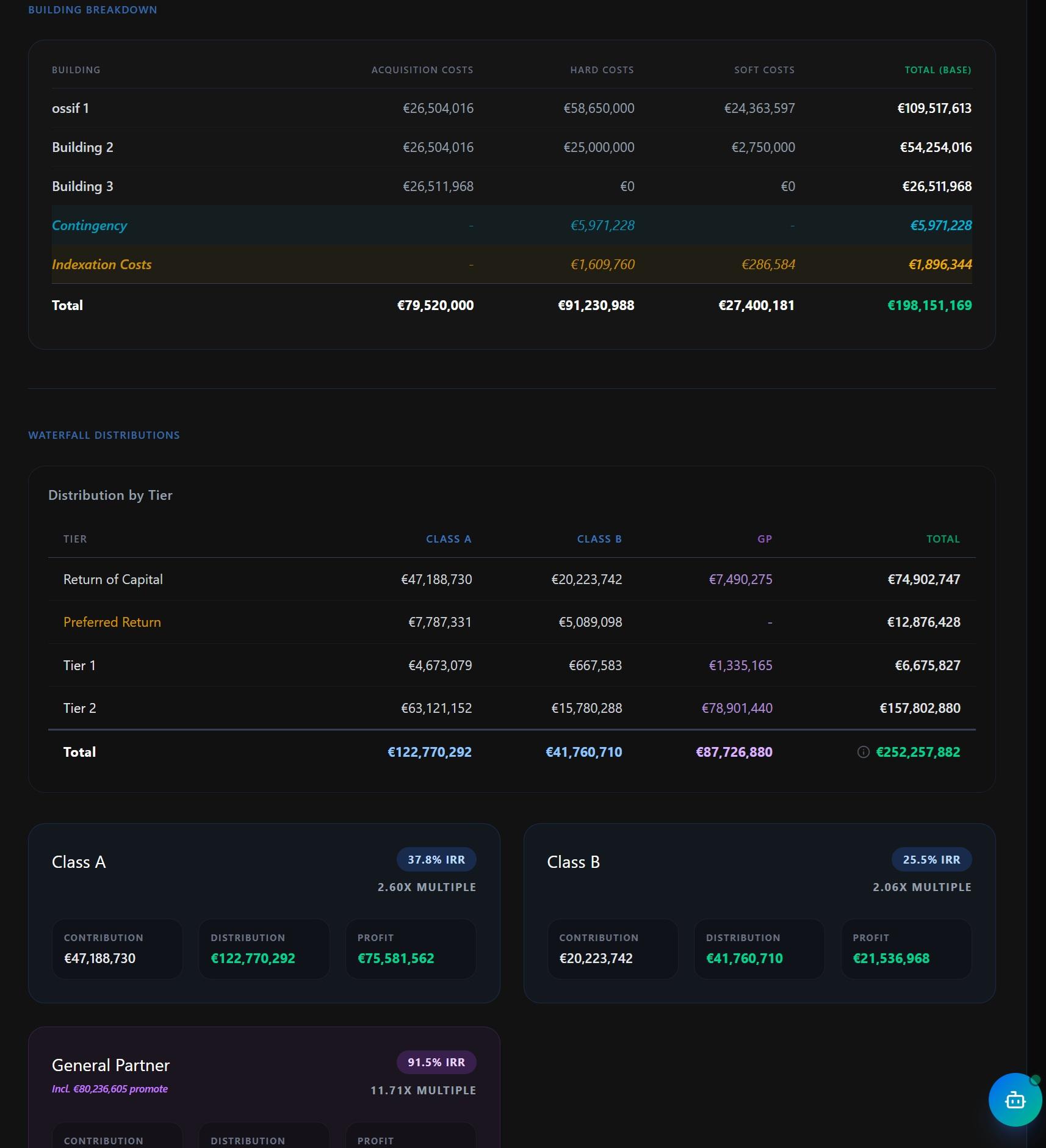This screenshot has width=1046, height=1148.
Task: Click the 37.8% IRR badge on Class A
Action: [436, 859]
